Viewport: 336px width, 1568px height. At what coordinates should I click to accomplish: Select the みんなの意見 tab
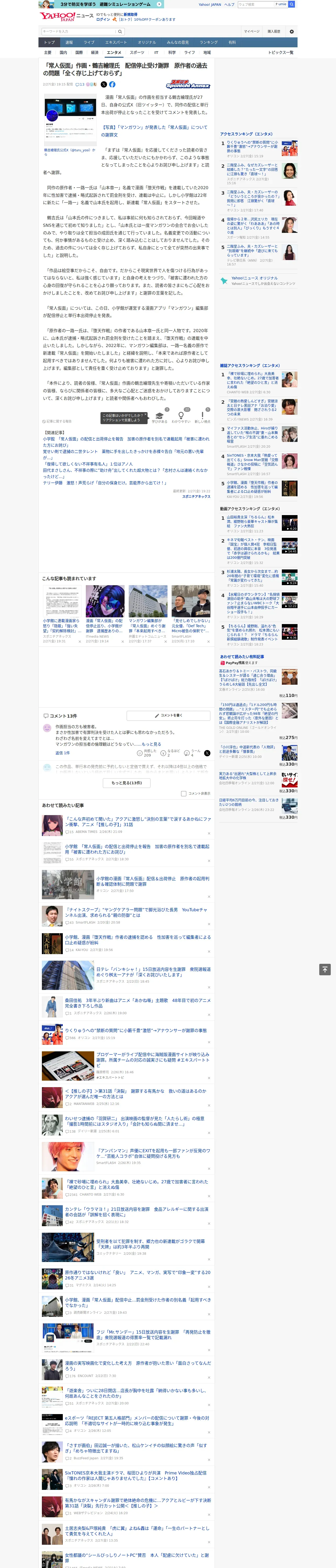[178, 43]
